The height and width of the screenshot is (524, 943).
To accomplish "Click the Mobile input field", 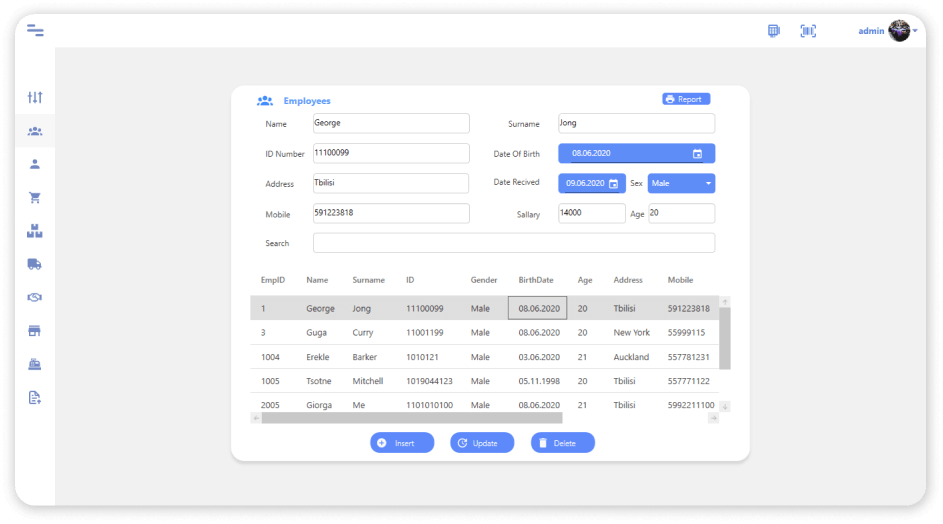I will (391, 214).
